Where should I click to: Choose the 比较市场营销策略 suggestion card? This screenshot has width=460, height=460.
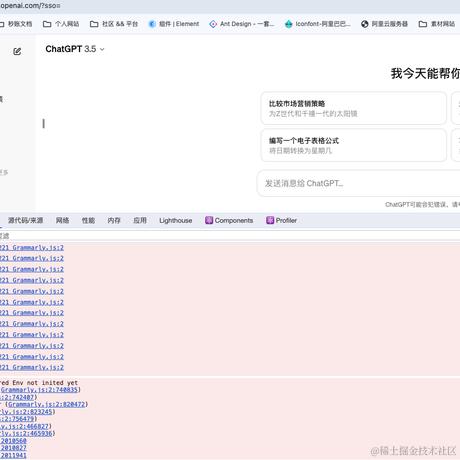(353, 108)
